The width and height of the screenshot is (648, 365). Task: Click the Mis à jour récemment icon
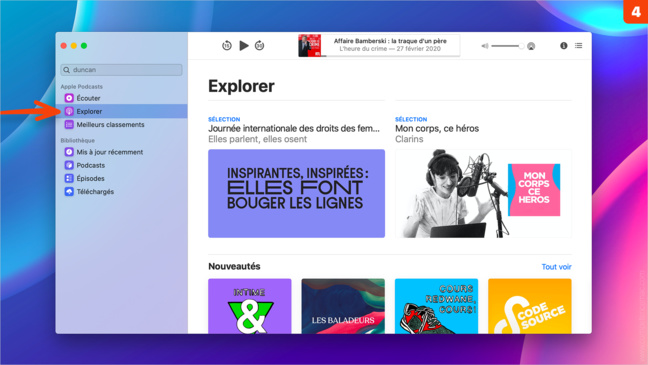(x=69, y=152)
